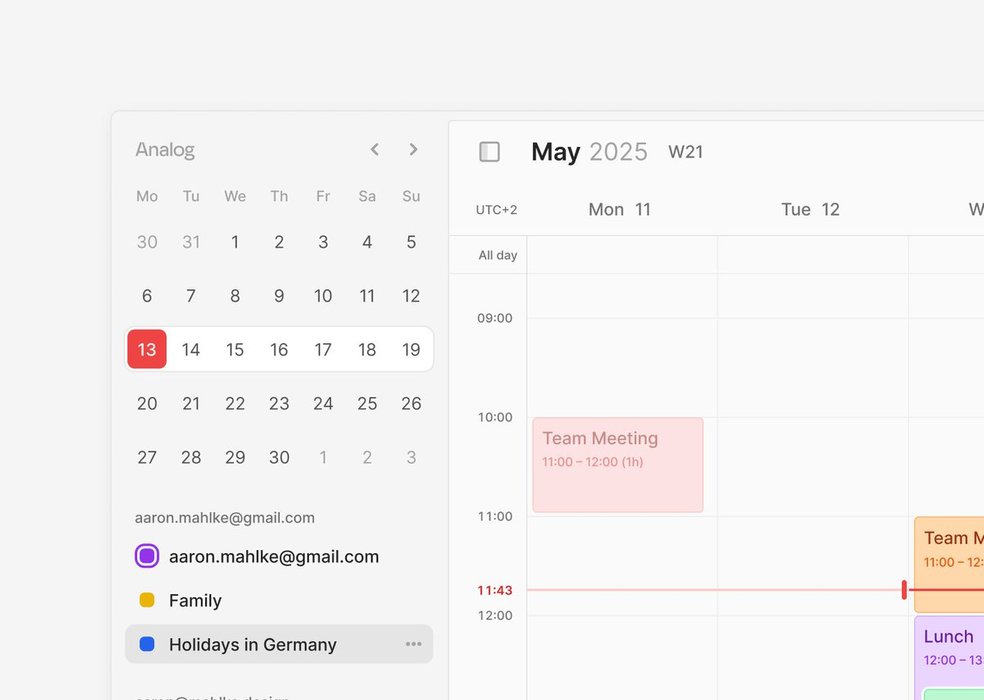Toggle aaron.mahlke@gmail.com calendar visibility
The width and height of the screenshot is (984, 700).
pos(147,556)
